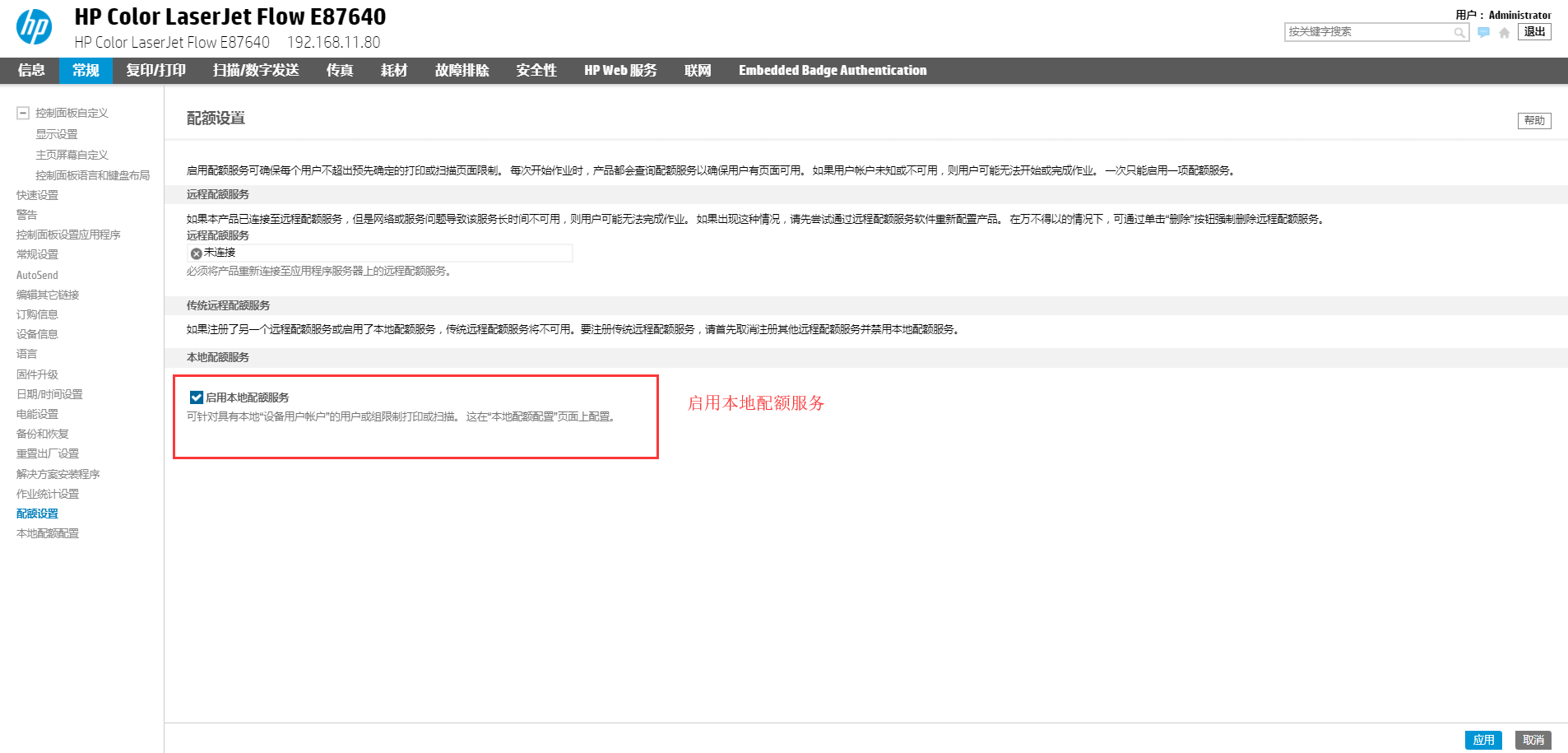Screen dimensions: 1568x753
Task: Click HP Color LaserJet Flow E87640 title
Action: [230, 16]
